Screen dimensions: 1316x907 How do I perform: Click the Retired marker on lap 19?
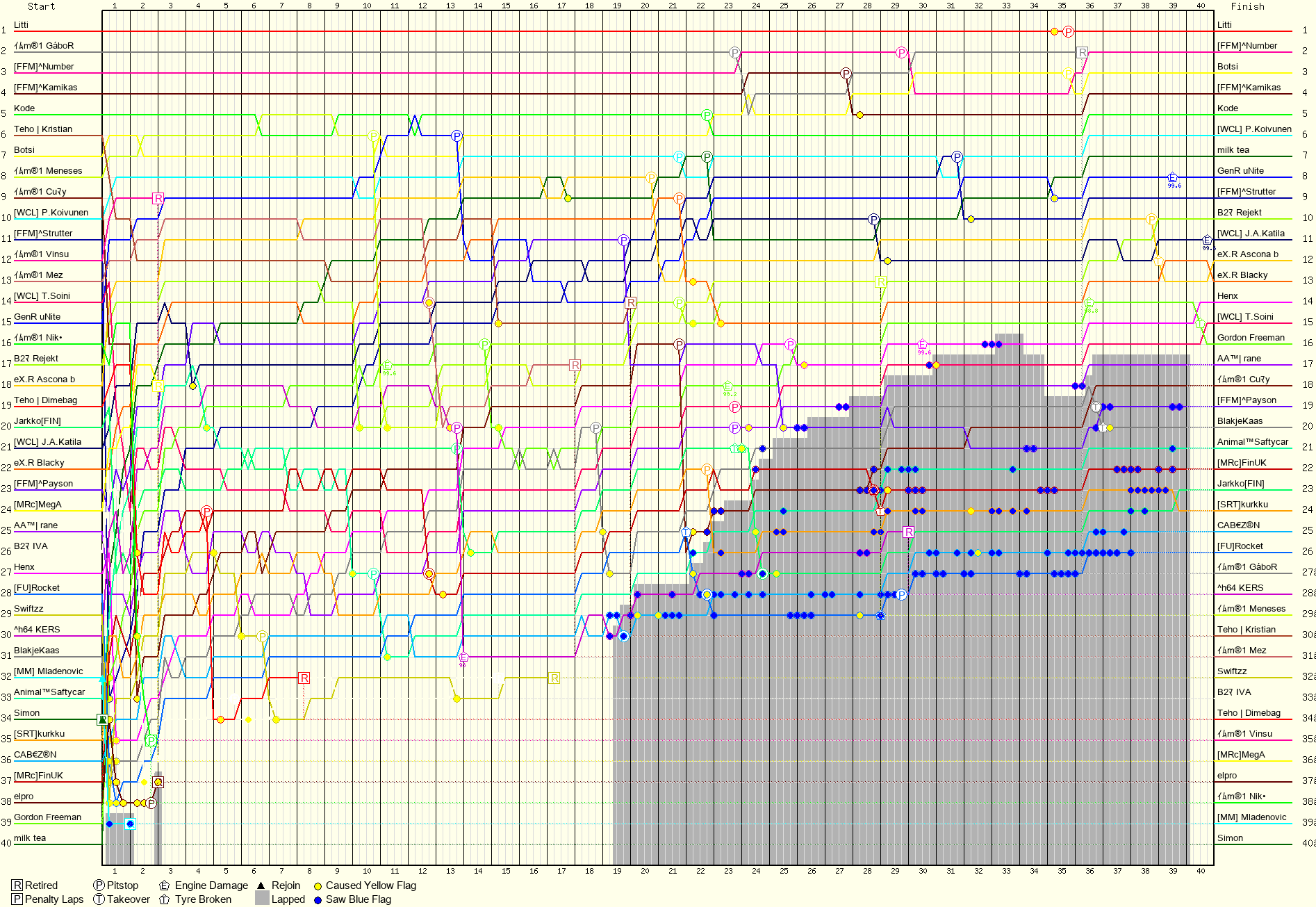[630, 302]
